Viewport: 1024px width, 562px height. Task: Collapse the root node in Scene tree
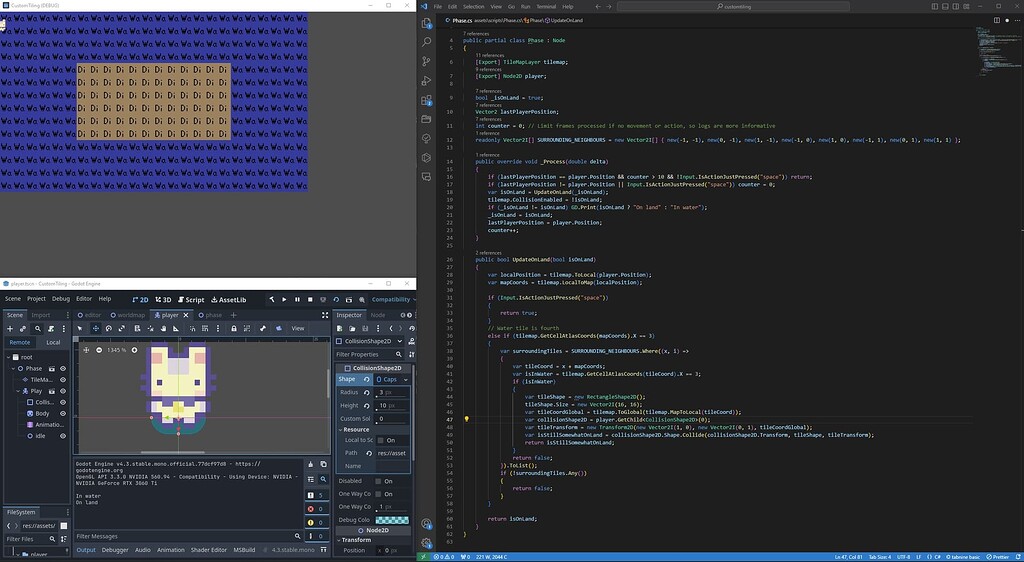[x=9, y=357]
